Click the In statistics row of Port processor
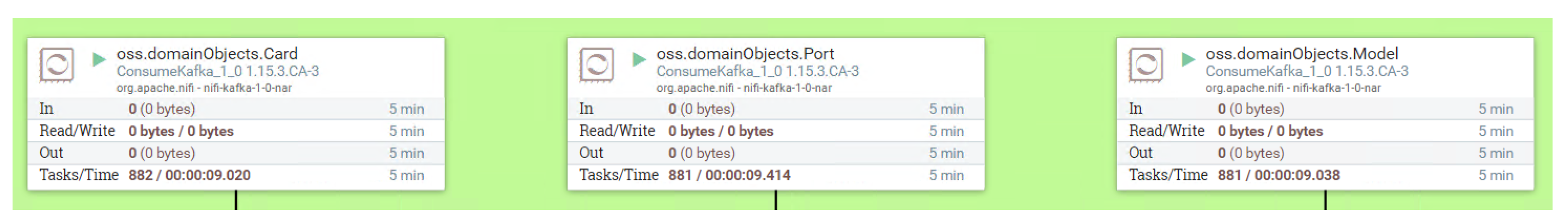The width and height of the screenshot is (1568, 220). [x=775, y=109]
